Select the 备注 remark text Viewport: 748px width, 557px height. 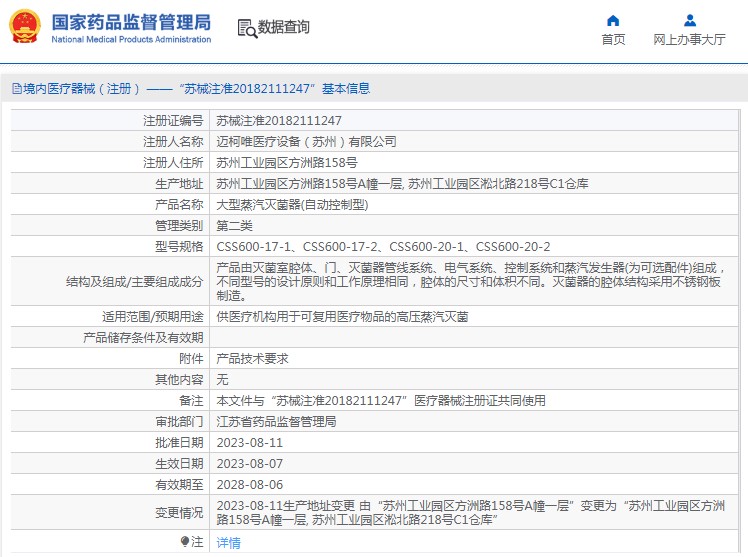381,401
